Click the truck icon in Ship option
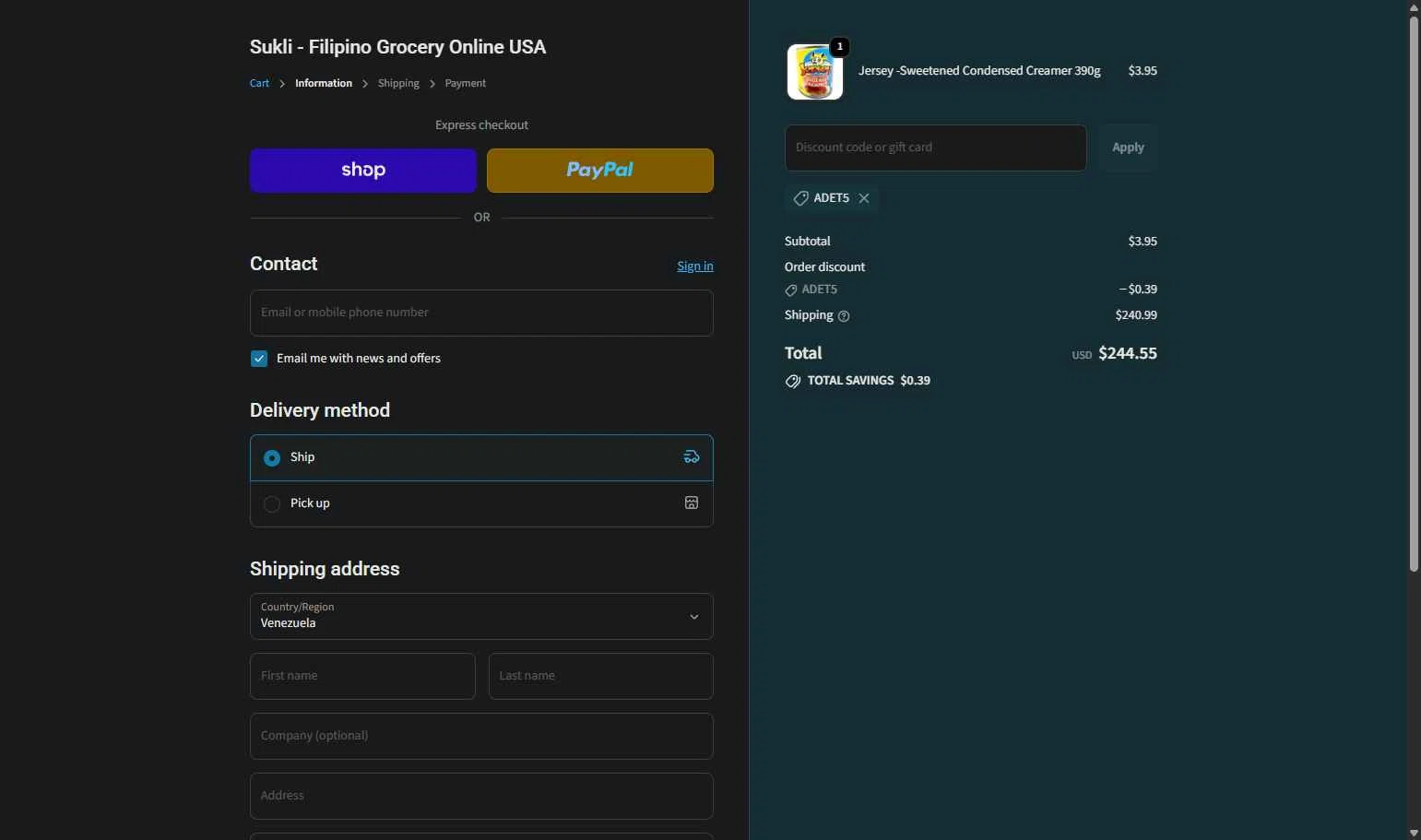The height and width of the screenshot is (840, 1421). 692,457
